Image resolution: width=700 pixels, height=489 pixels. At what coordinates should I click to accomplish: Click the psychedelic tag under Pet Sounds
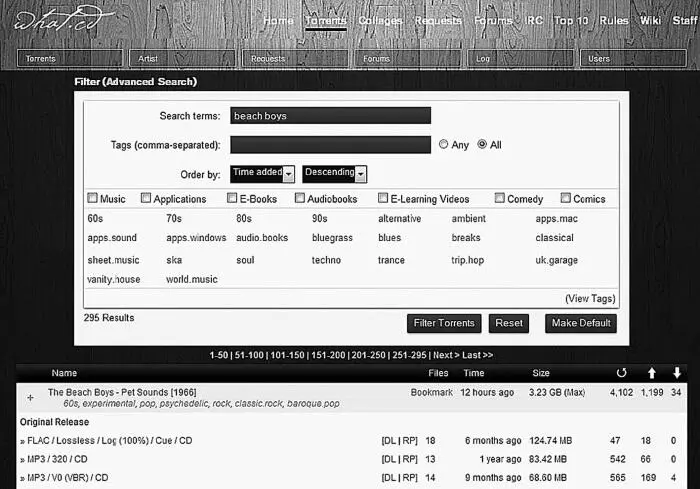[183, 404]
